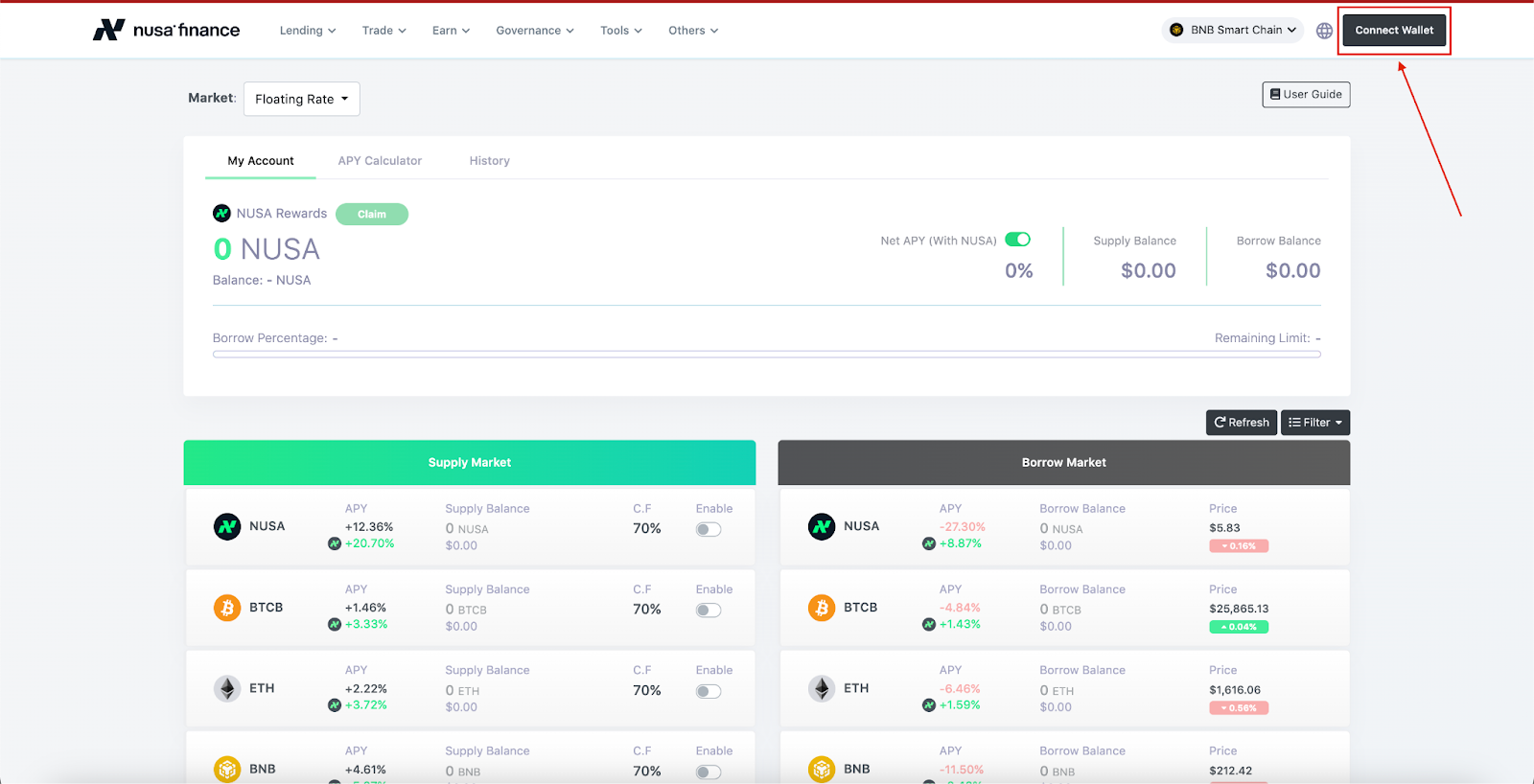Click the $1,616.06 ETH price

point(1235,690)
